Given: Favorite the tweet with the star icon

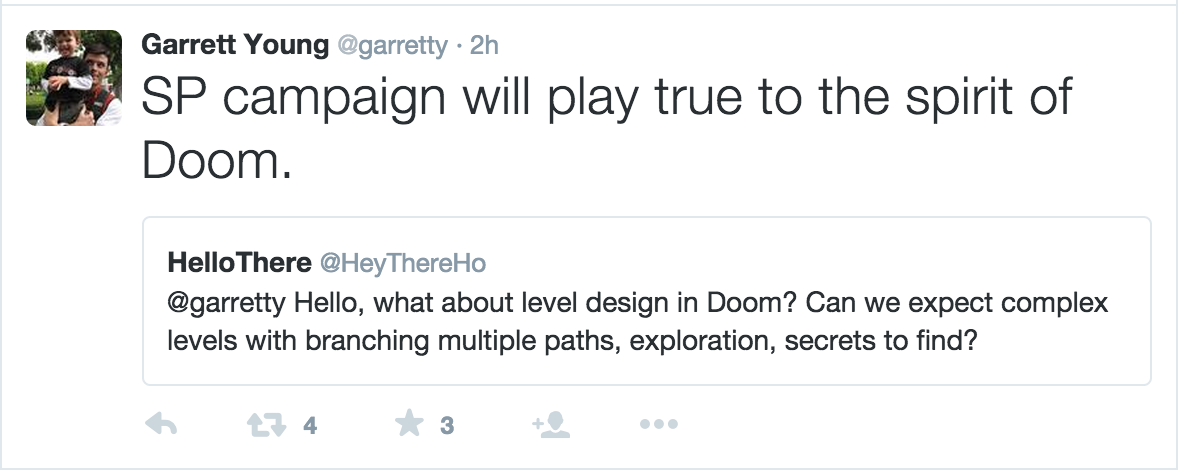Looking at the screenshot, I should click(409, 425).
